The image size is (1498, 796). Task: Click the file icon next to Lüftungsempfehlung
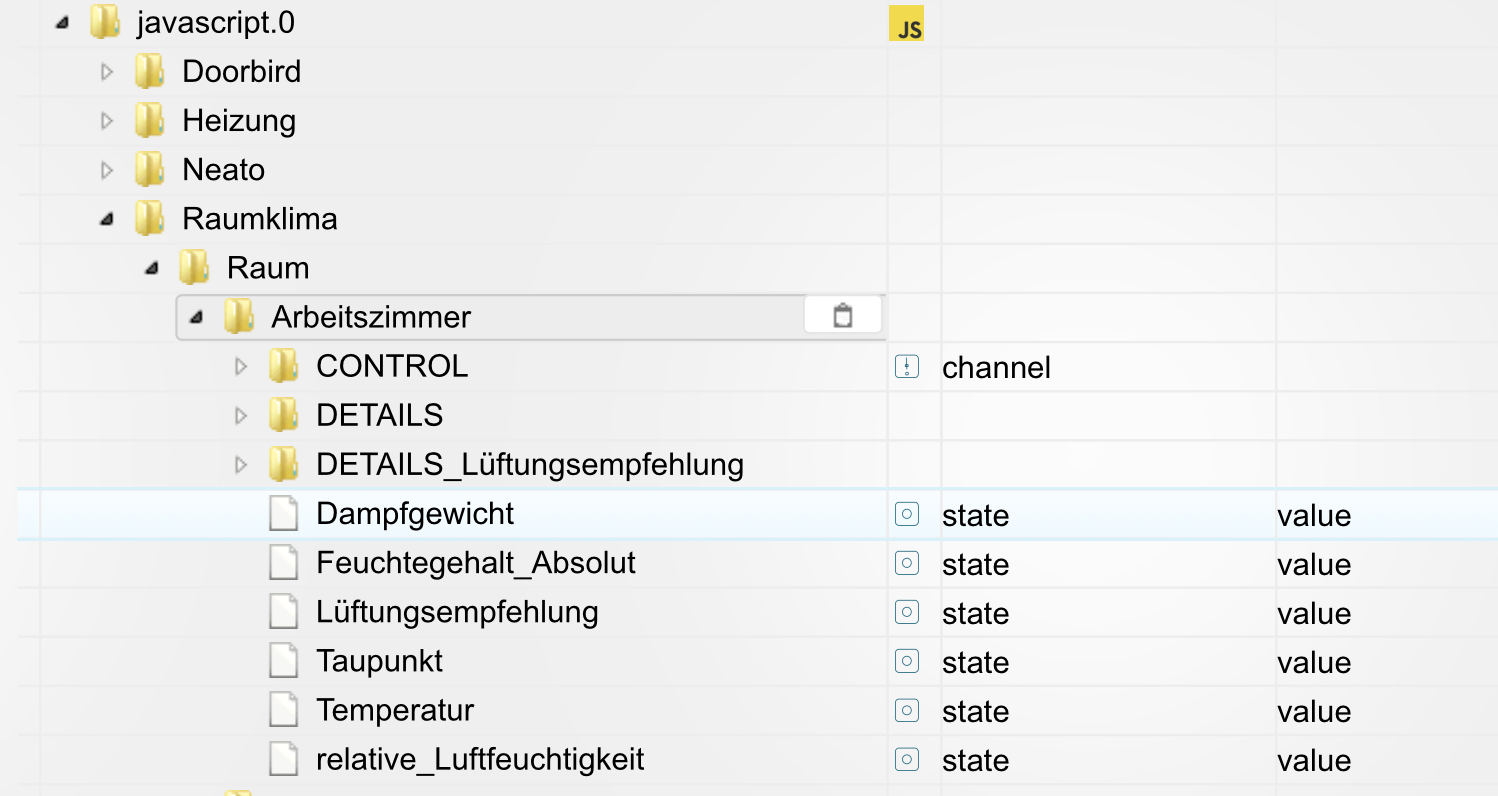(x=284, y=612)
